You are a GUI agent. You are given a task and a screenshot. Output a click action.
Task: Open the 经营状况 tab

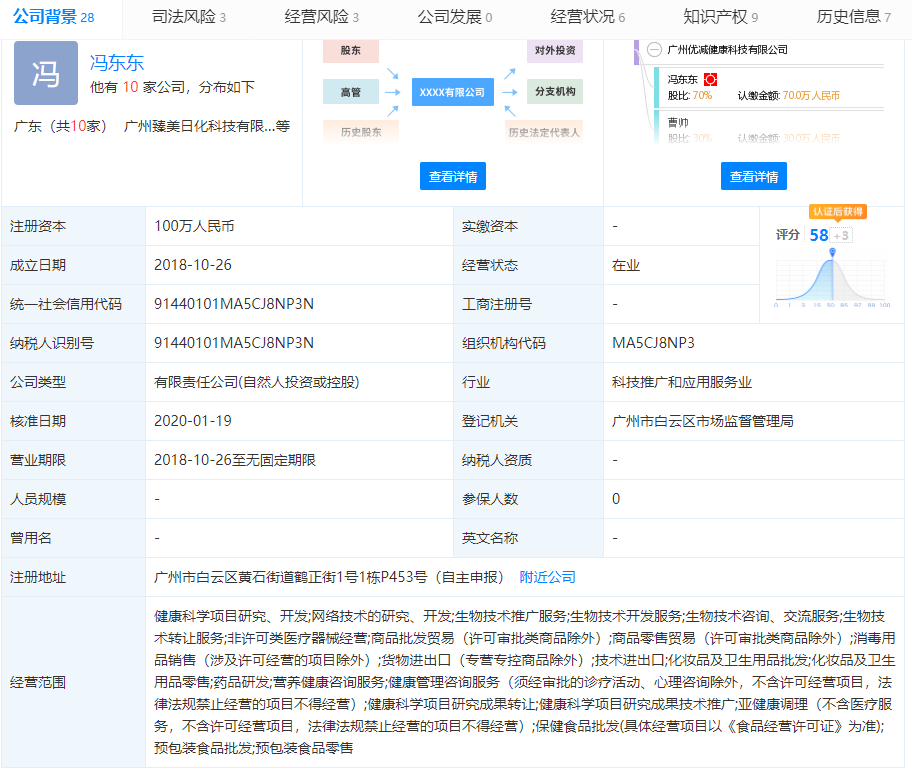pos(587,17)
